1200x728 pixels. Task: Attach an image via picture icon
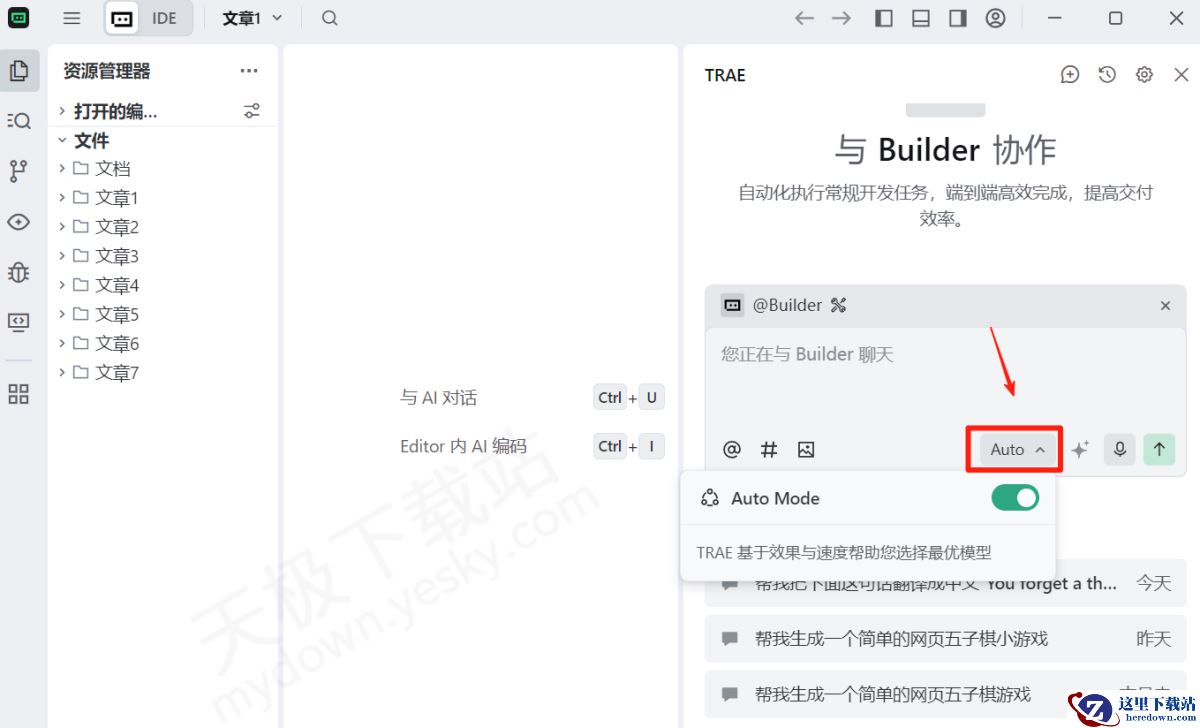pyautogui.click(x=806, y=450)
